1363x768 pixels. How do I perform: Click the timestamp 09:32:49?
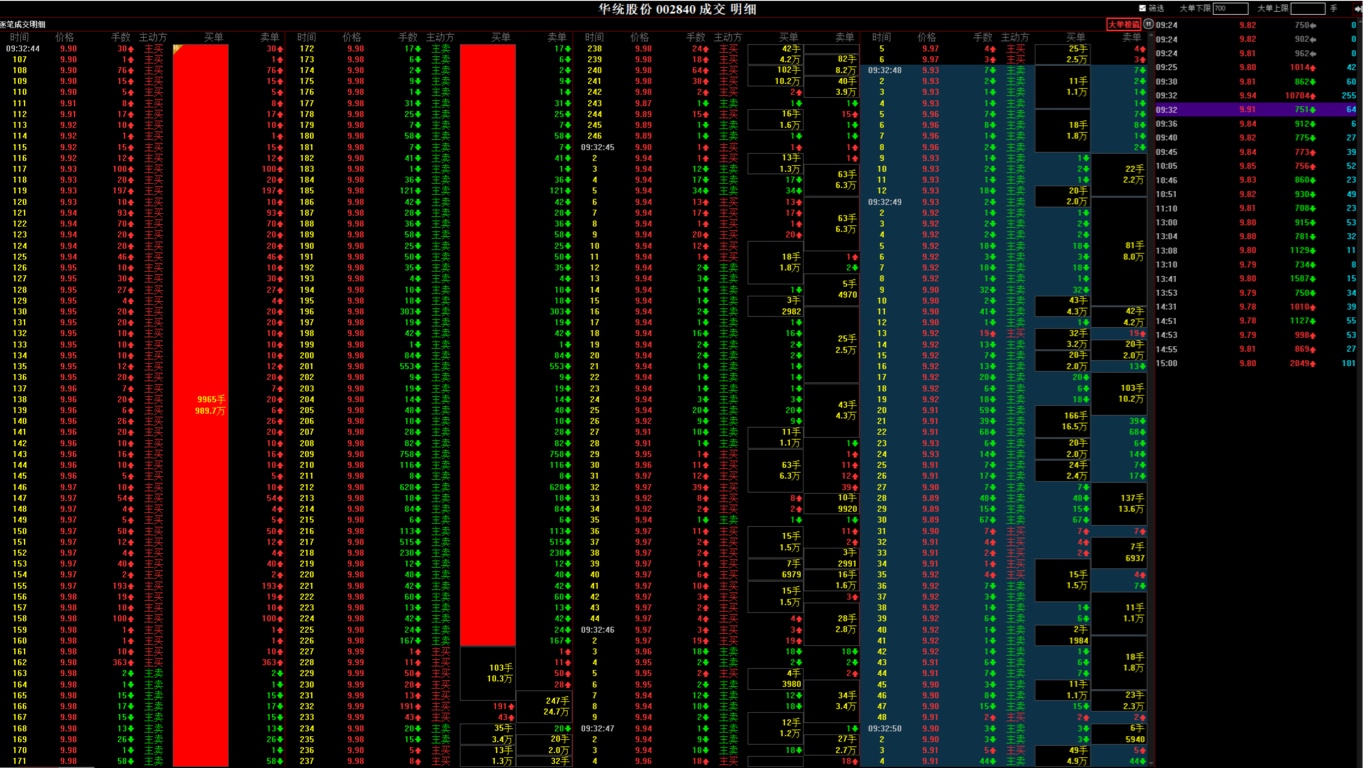click(886, 201)
